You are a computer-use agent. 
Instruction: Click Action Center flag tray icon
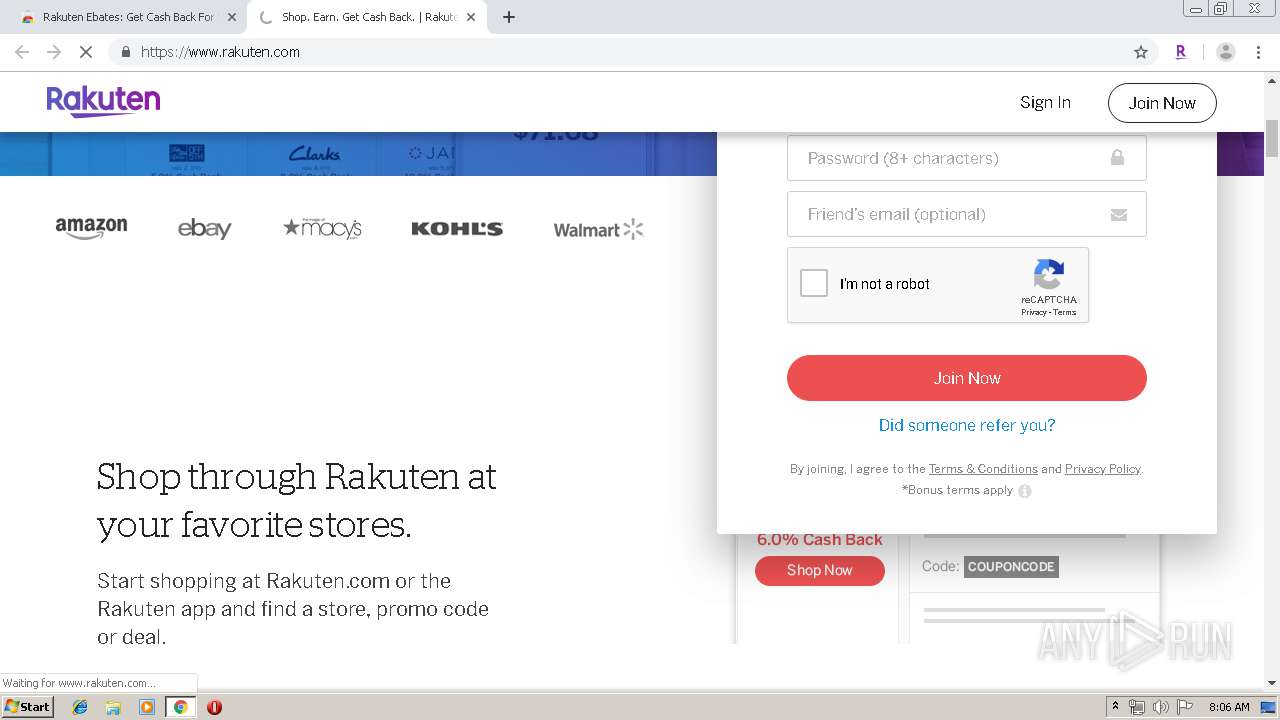click(x=1184, y=707)
